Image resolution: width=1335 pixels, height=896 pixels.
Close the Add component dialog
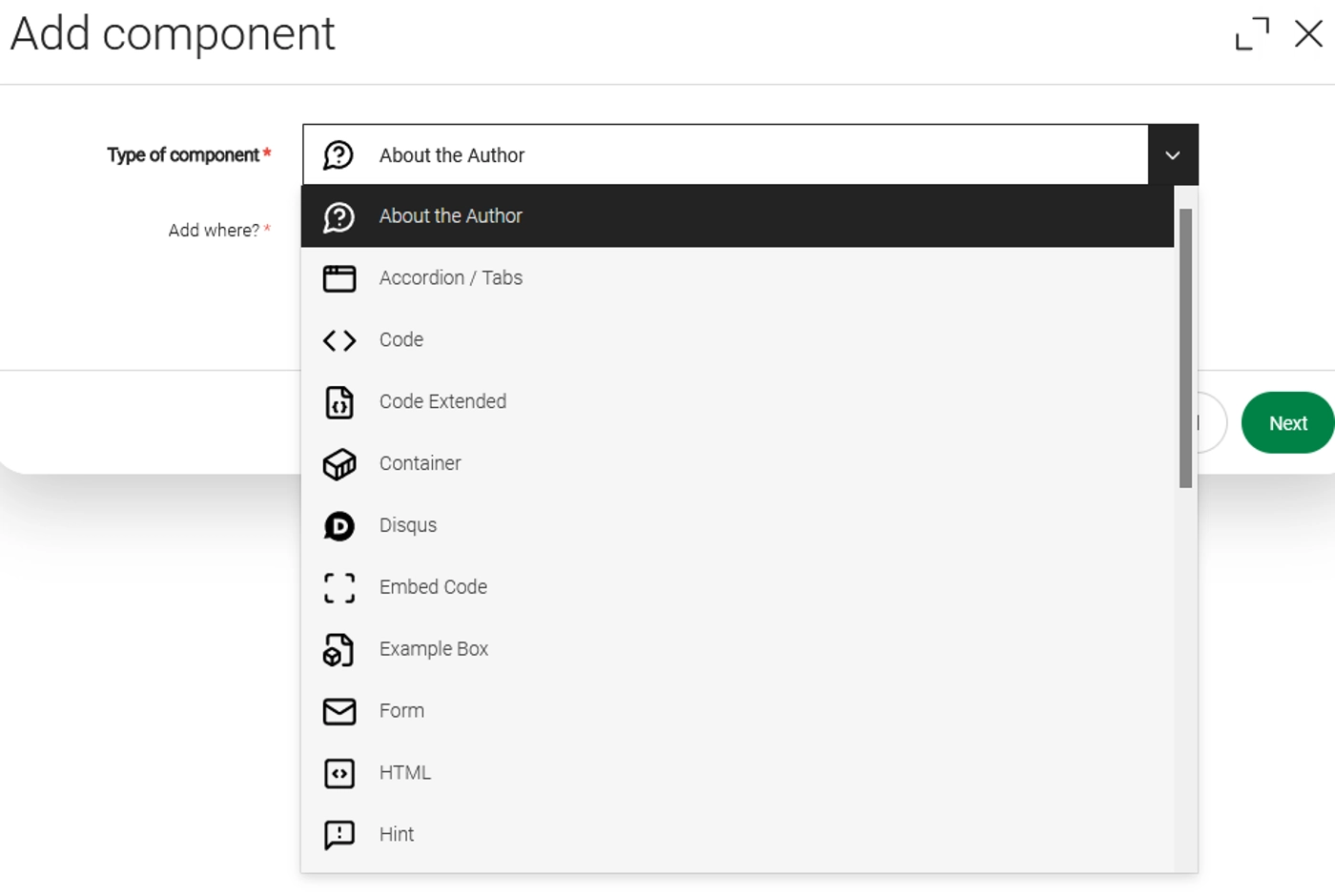1308,33
